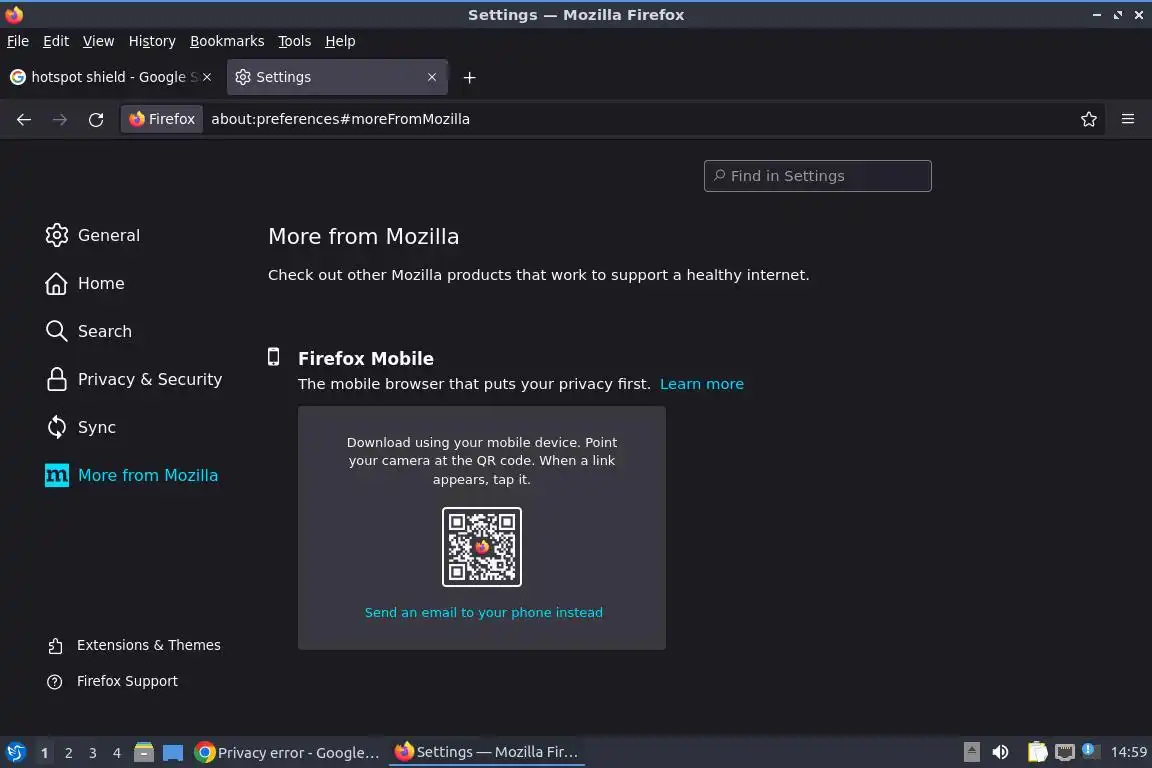
Task: Switch to workspace 1
Action: click(x=45, y=753)
